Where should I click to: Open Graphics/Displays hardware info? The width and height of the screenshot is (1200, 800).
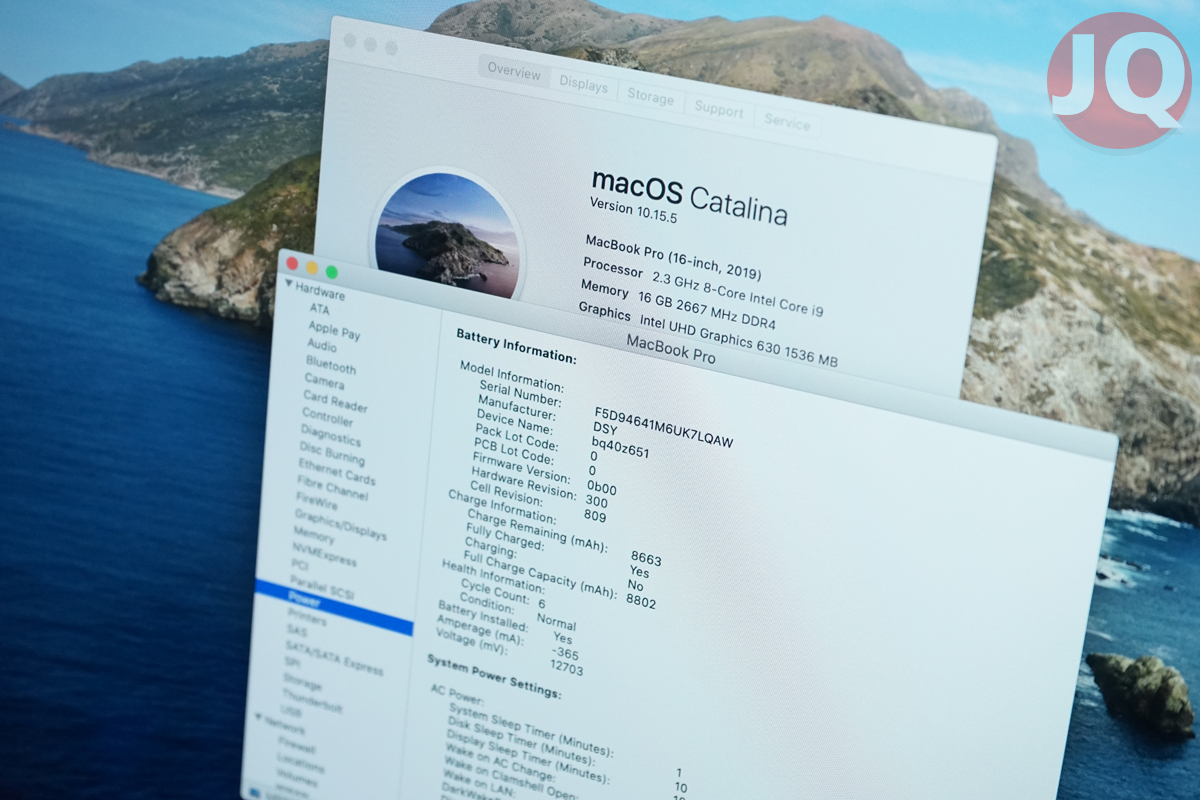click(340, 527)
